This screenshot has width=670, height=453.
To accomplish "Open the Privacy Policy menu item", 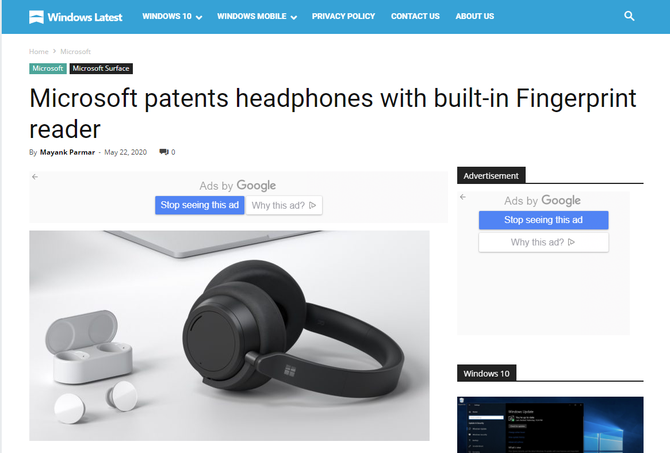I will (x=343, y=16).
